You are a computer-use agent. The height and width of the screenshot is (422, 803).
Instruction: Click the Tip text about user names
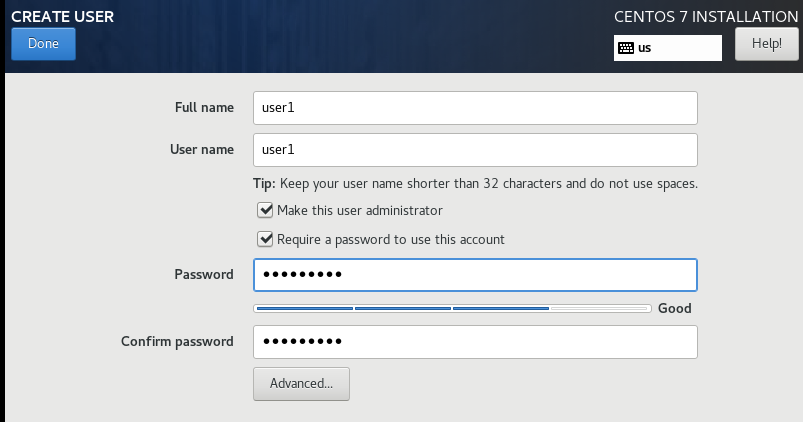475,184
